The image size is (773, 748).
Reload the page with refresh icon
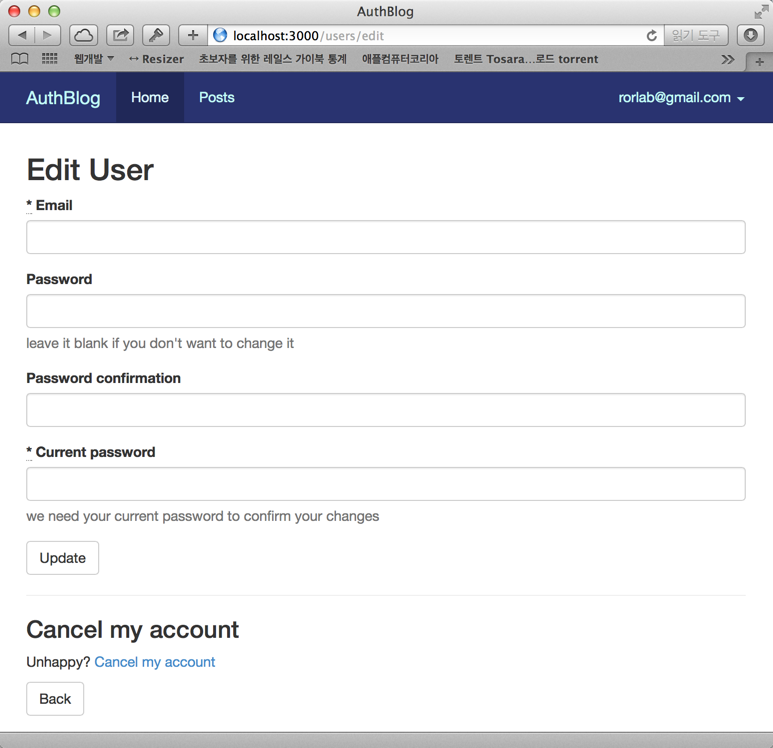[651, 35]
